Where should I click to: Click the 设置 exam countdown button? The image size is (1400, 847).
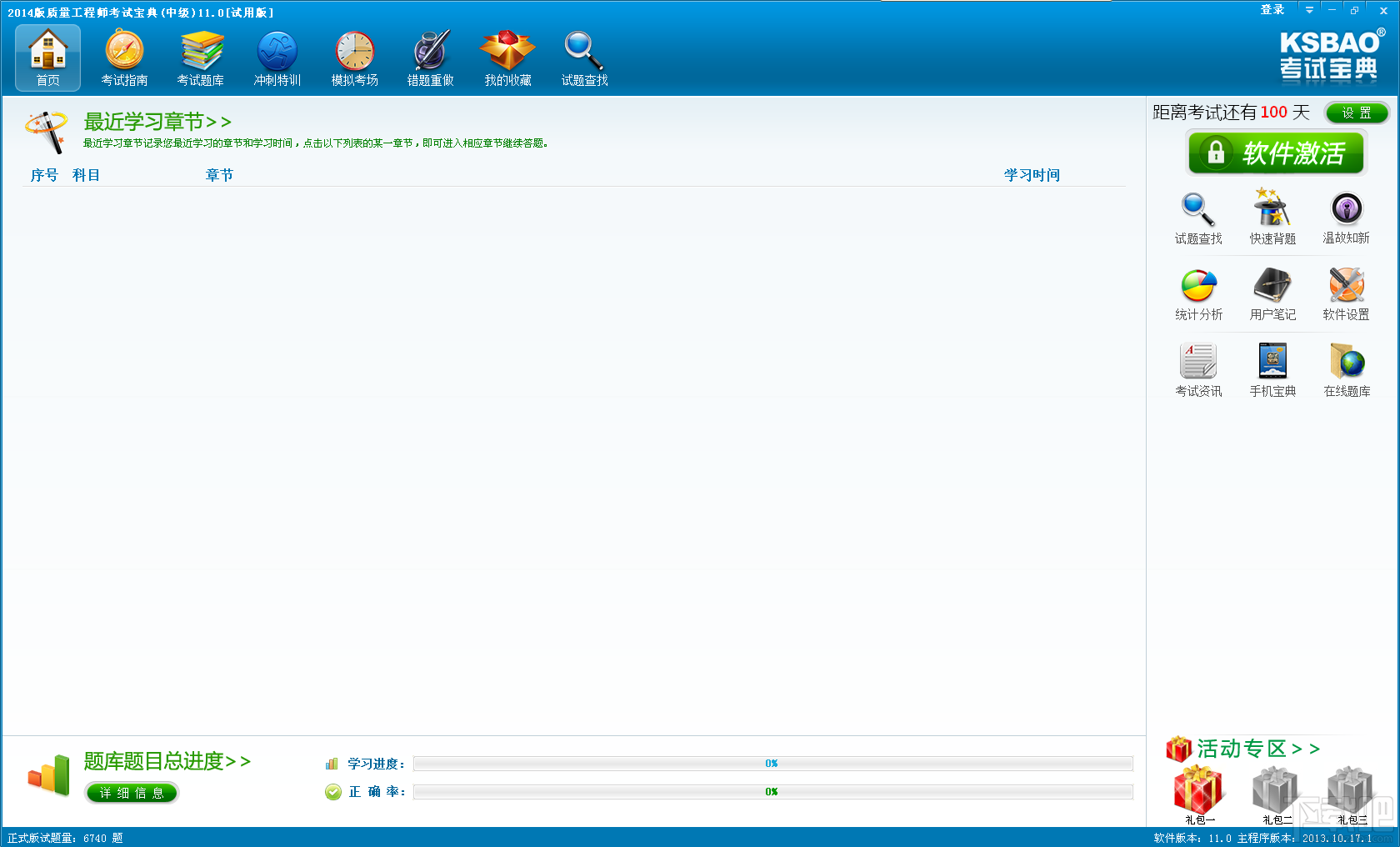point(1356,113)
